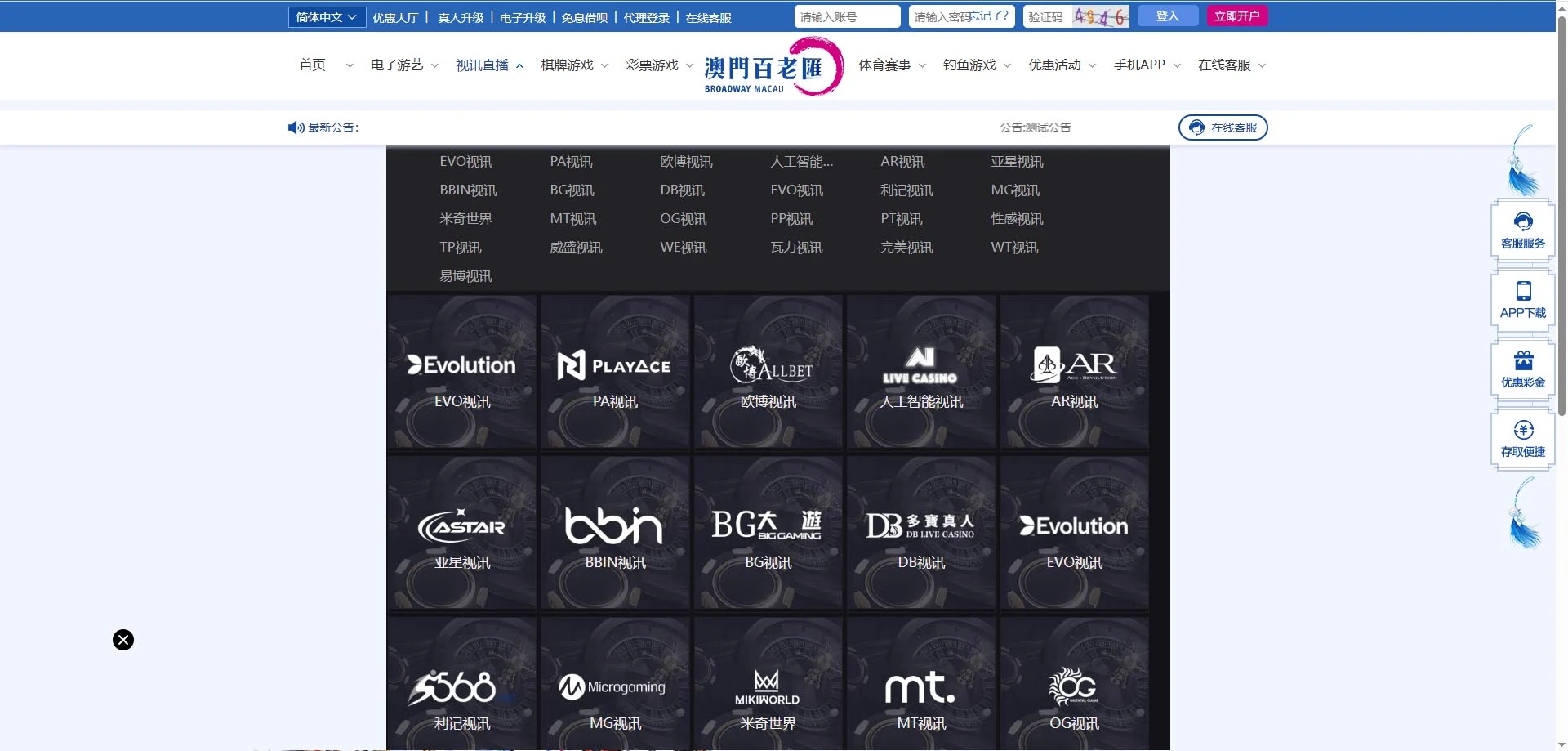
Task: Click the headset 在线客服 service button
Action: click(1223, 127)
